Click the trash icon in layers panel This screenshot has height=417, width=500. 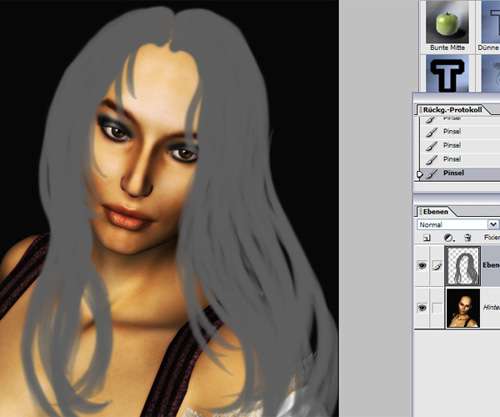(x=467, y=238)
